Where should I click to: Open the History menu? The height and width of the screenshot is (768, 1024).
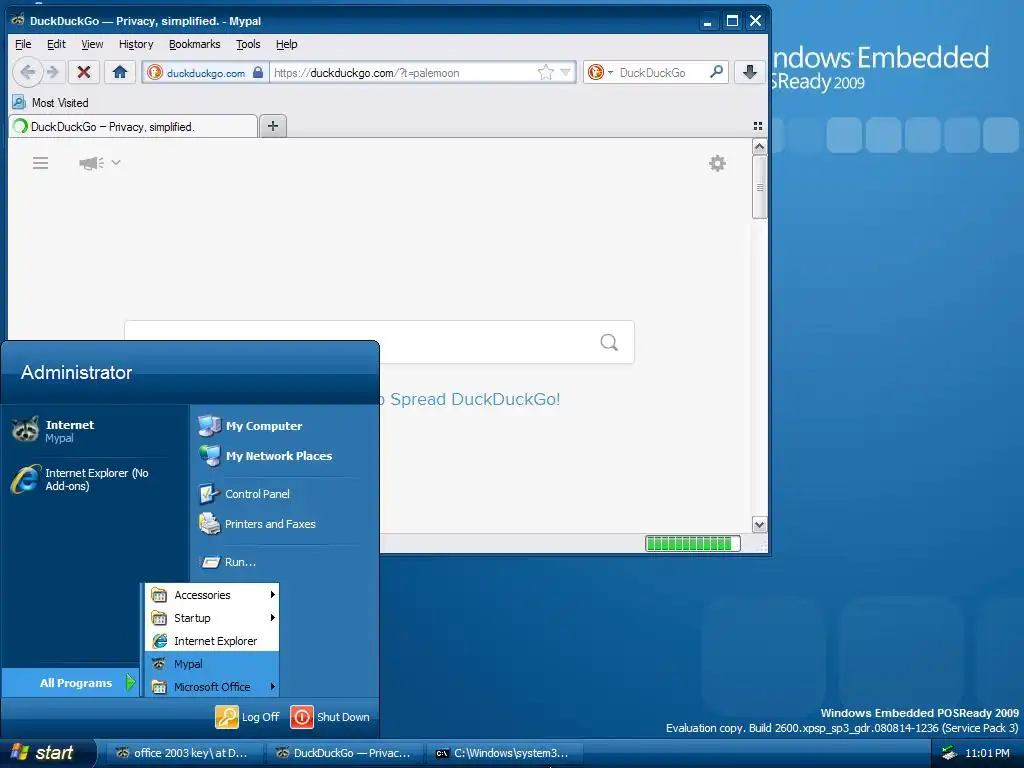point(136,44)
